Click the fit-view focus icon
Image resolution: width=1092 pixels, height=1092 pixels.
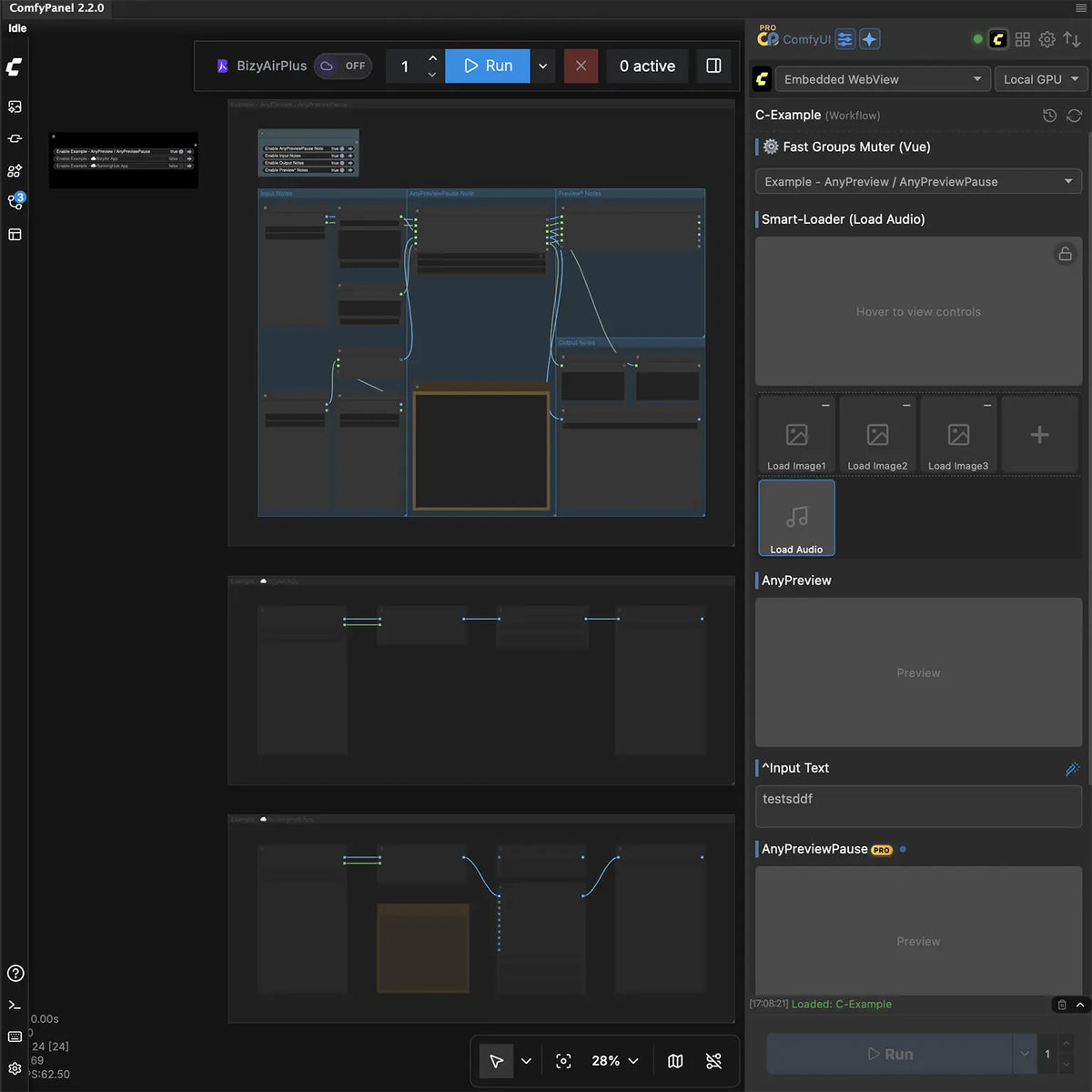(563, 1061)
